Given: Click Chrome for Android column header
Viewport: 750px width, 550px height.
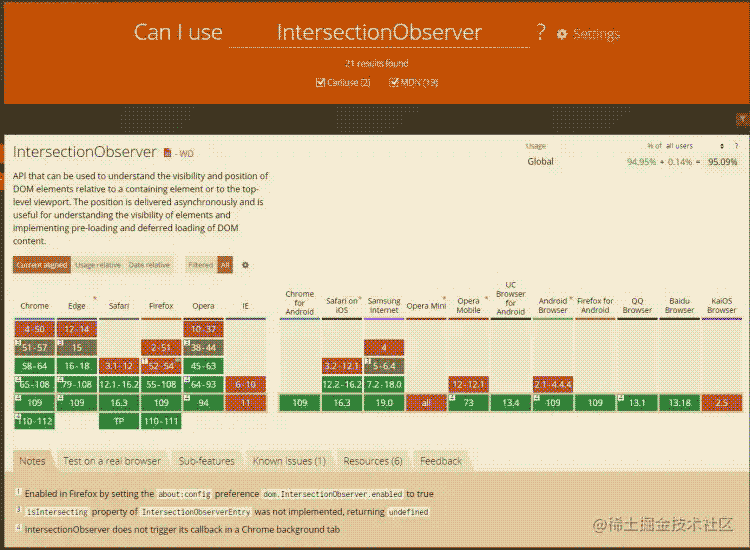Looking at the screenshot, I should click(299, 303).
